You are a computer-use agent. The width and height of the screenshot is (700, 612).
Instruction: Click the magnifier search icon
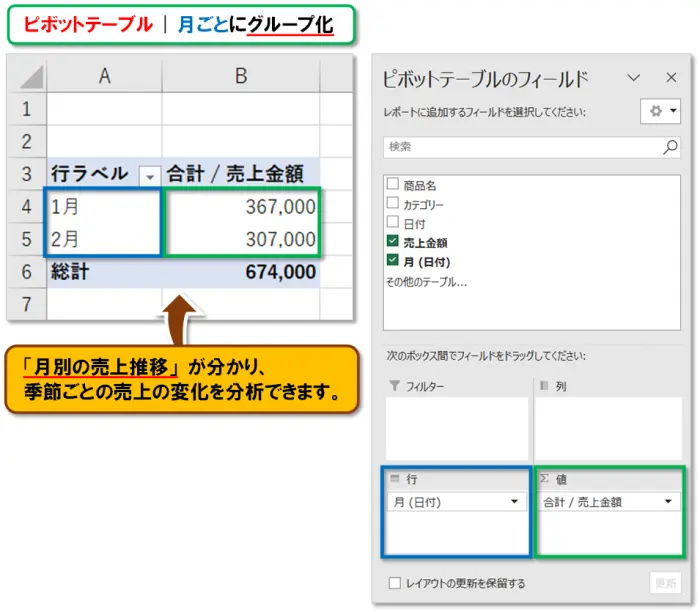point(670,146)
